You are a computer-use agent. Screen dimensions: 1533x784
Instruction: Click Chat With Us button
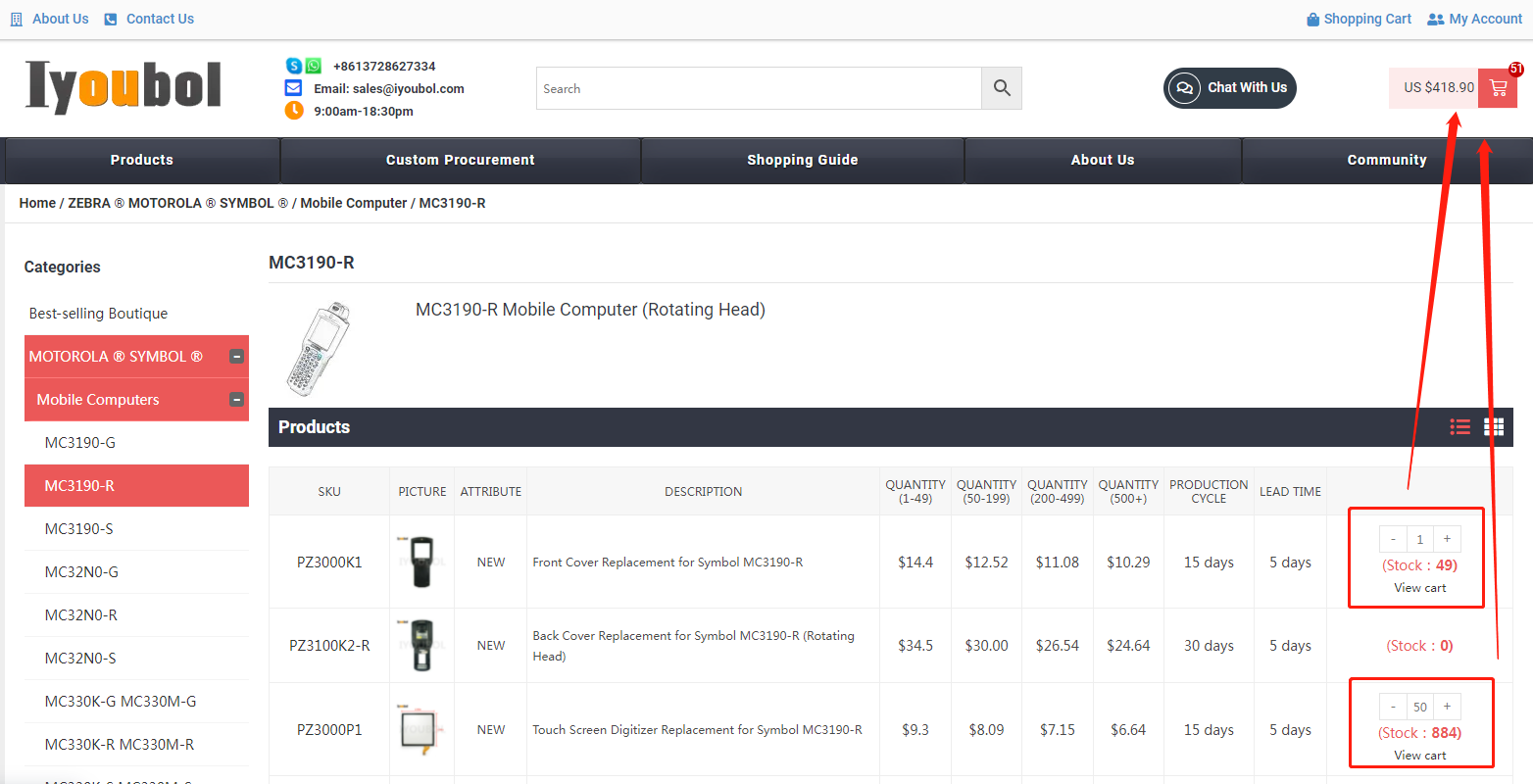pyautogui.click(x=1230, y=88)
